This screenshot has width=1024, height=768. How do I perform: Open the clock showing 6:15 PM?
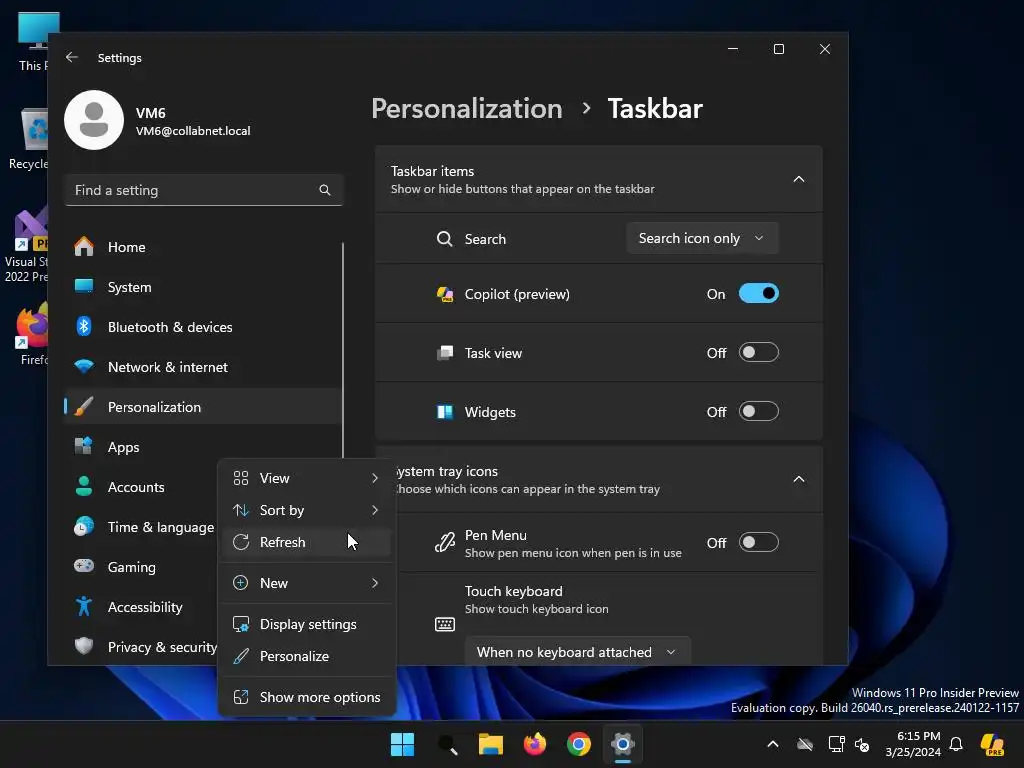(x=913, y=744)
